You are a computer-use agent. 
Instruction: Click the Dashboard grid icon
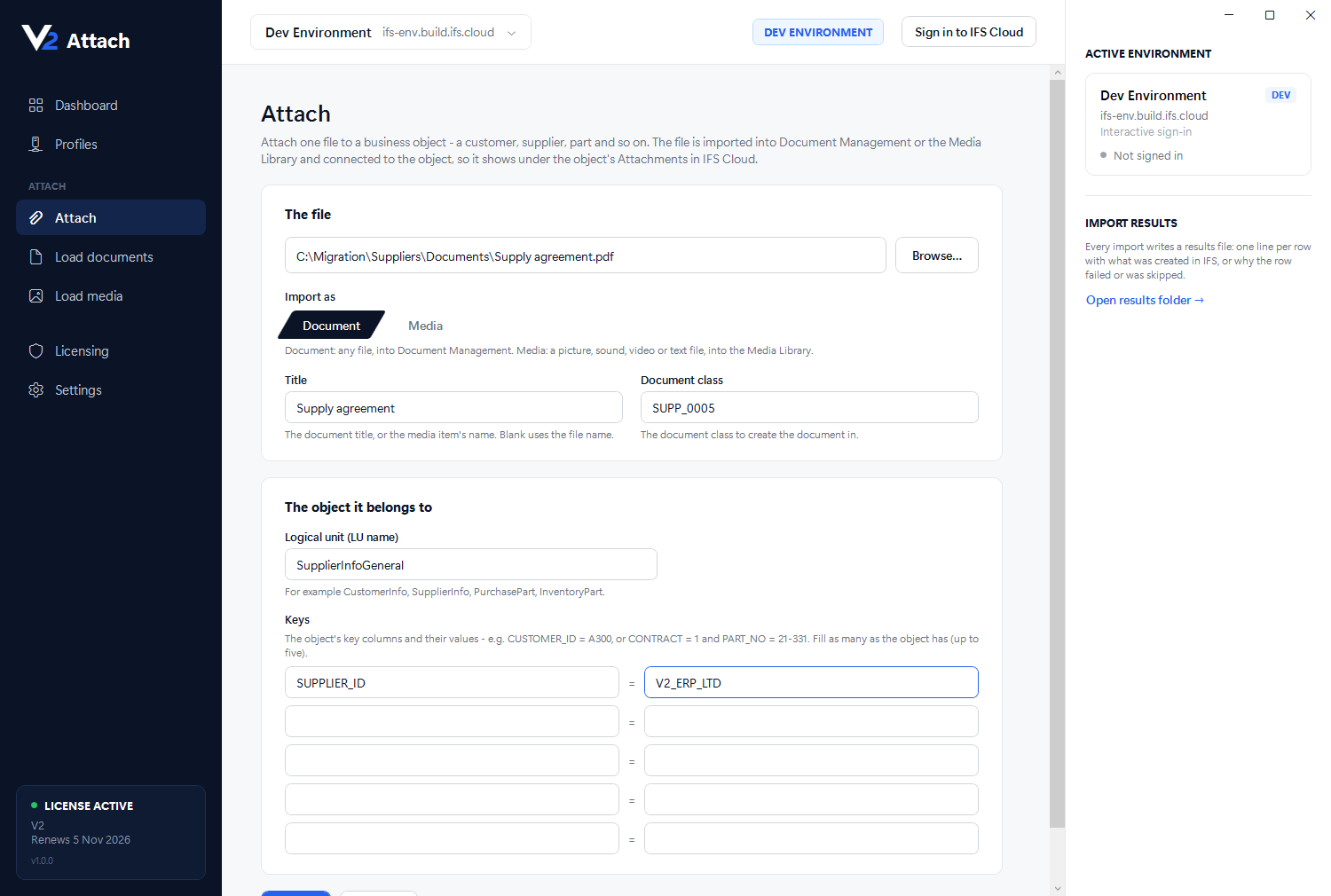35,106
